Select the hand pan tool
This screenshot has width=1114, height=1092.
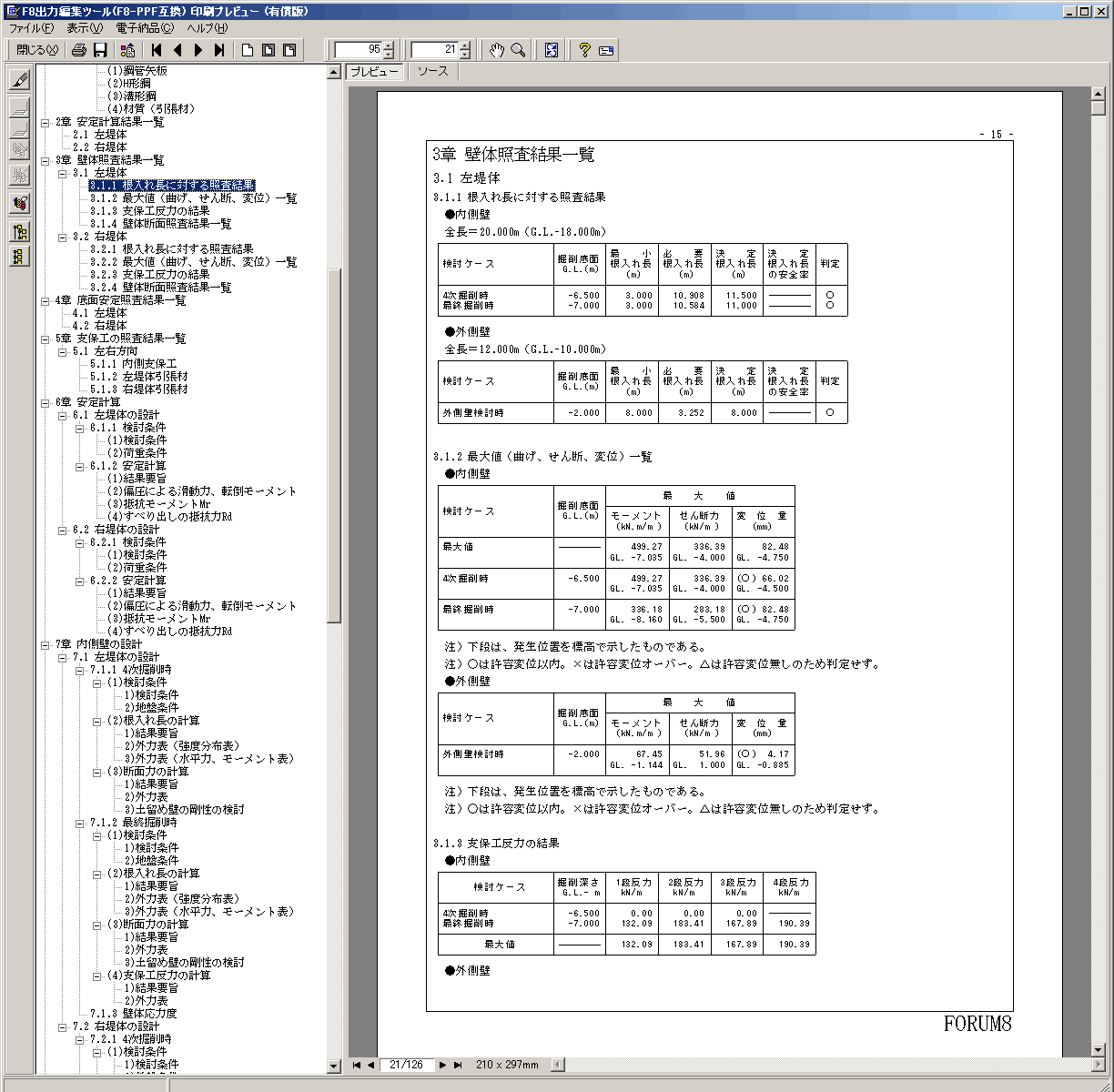[496, 51]
